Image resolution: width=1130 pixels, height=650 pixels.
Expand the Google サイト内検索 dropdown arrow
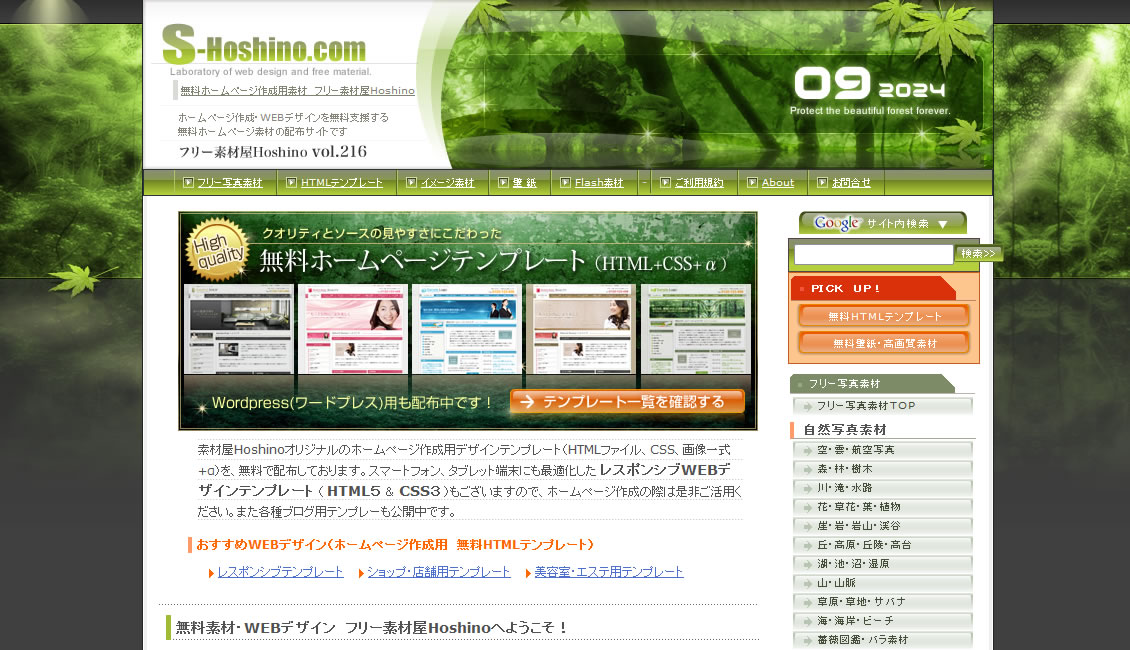coord(943,224)
